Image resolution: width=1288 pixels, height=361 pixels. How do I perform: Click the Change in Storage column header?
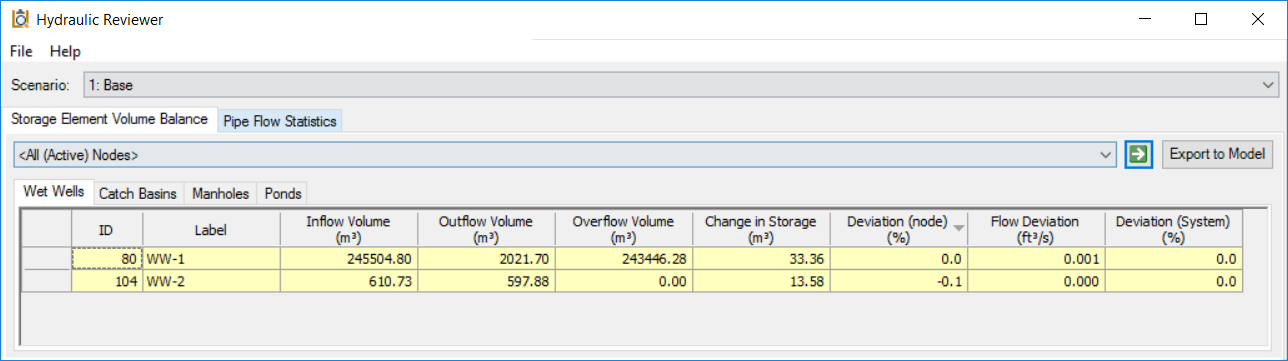pyautogui.click(x=760, y=229)
